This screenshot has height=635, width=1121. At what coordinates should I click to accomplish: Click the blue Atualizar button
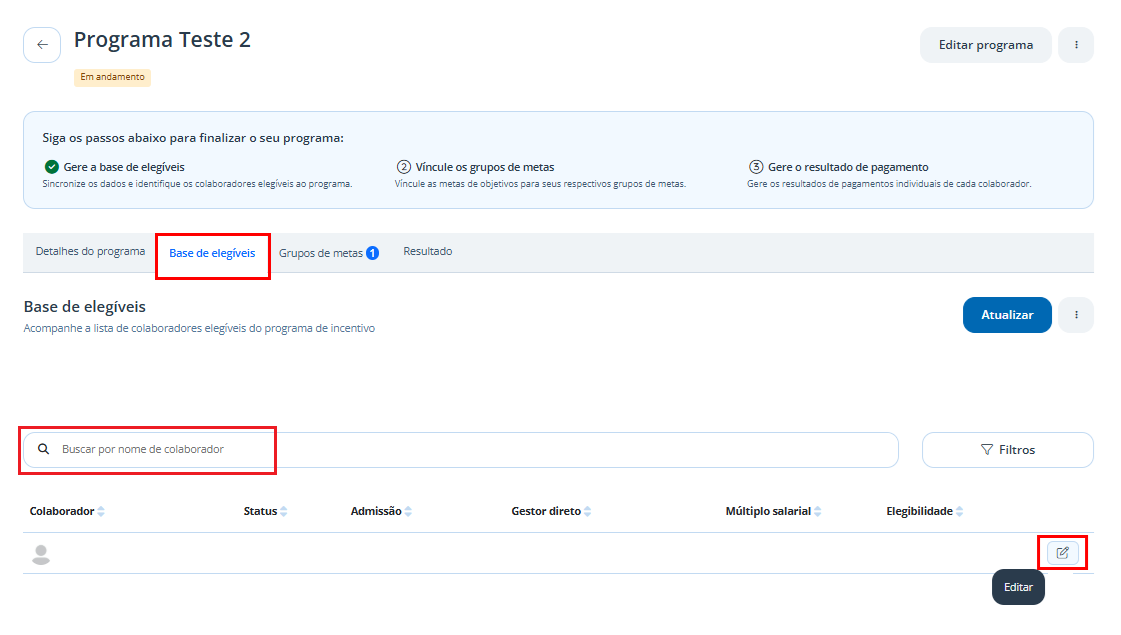click(x=1007, y=315)
